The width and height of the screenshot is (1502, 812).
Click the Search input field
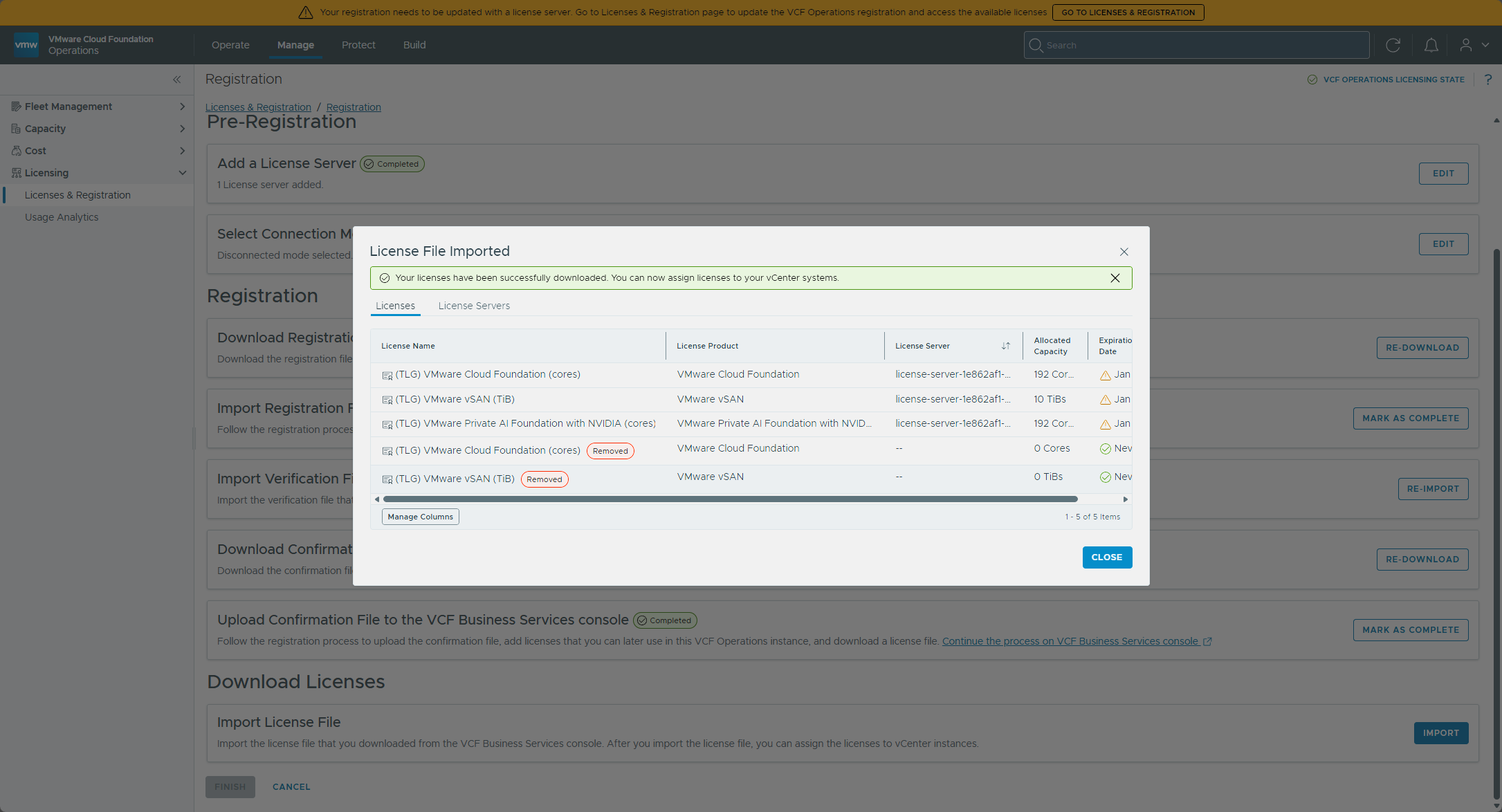click(1196, 45)
